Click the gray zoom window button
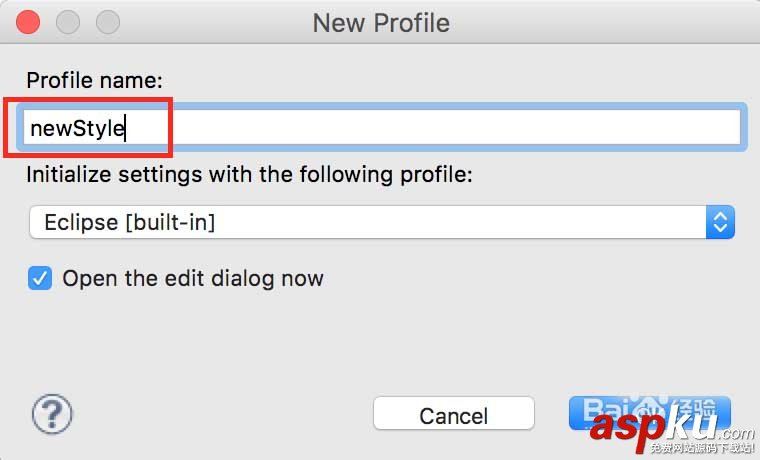760x460 pixels. click(x=107, y=21)
